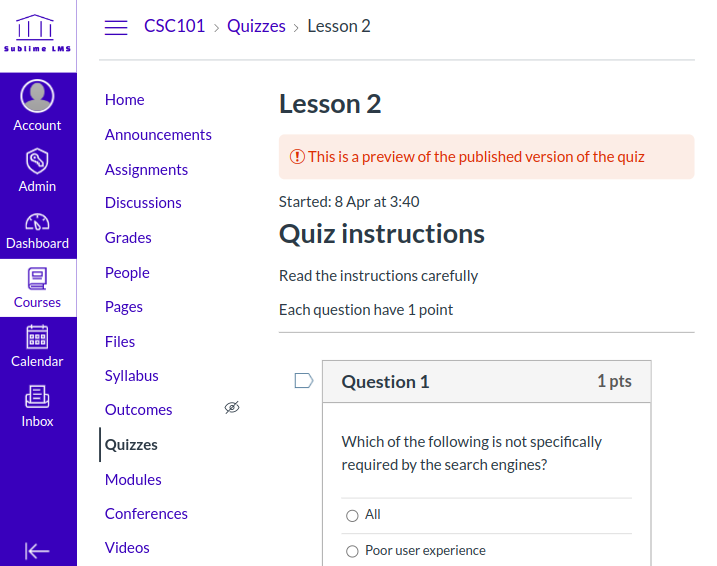This screenshot has width=717, height=566.
Task: Open the Discussions page link
Action: coord(143,203)
